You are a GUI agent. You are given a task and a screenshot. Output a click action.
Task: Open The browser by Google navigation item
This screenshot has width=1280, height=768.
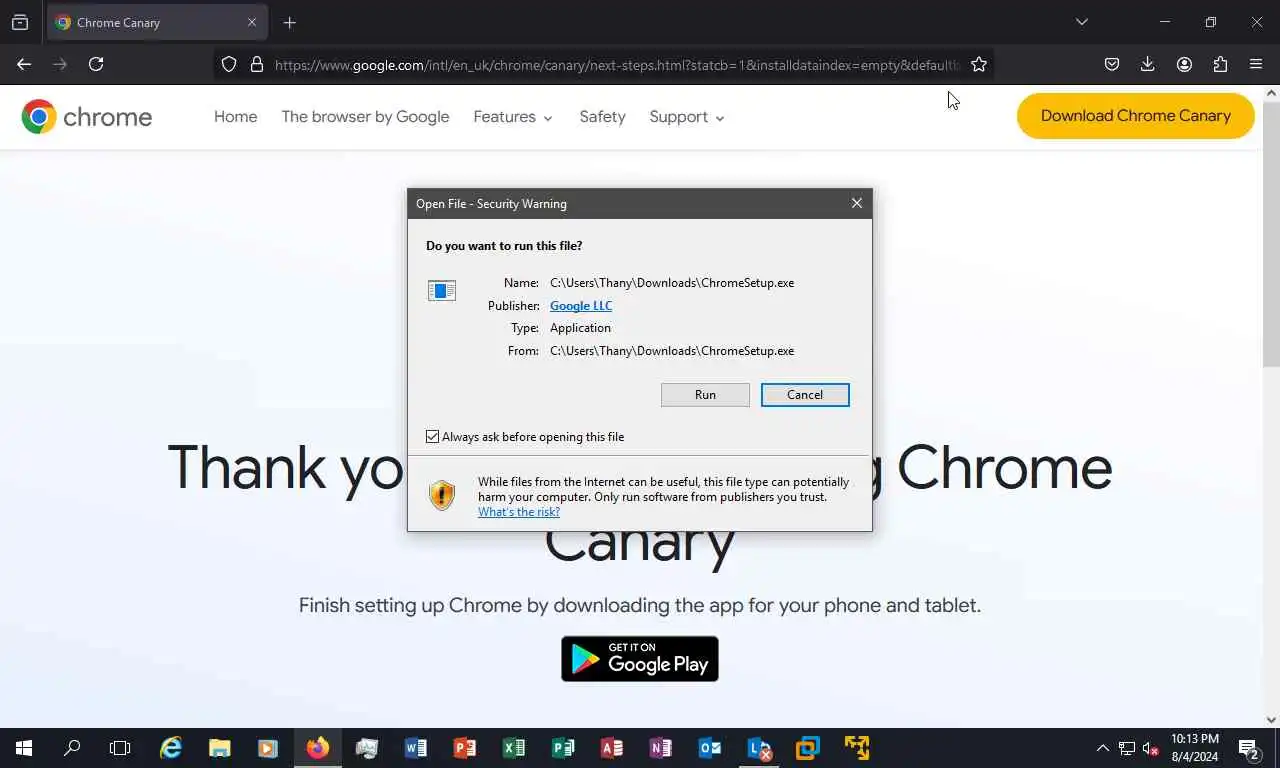pos(365,117)
